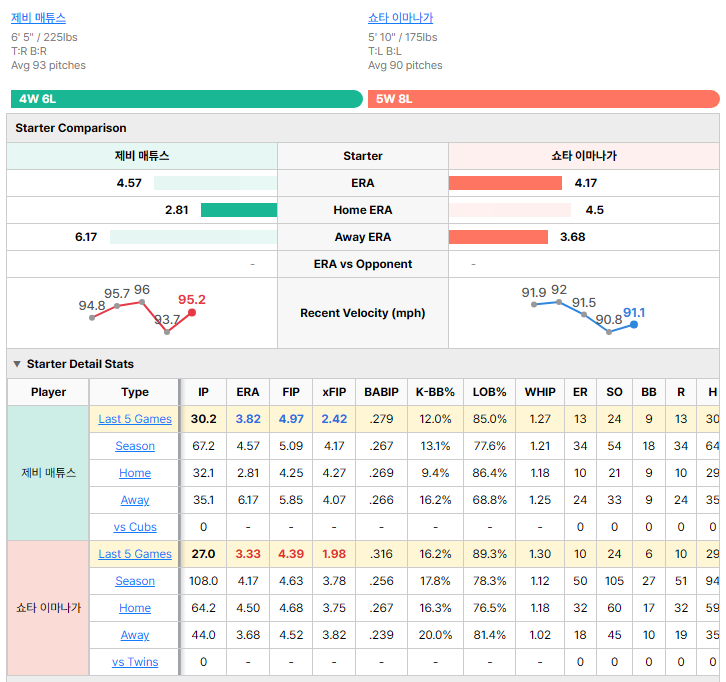
Task: Open the Season link in 쇼타 이마나가 rows
Action: (x=135, y=581)
